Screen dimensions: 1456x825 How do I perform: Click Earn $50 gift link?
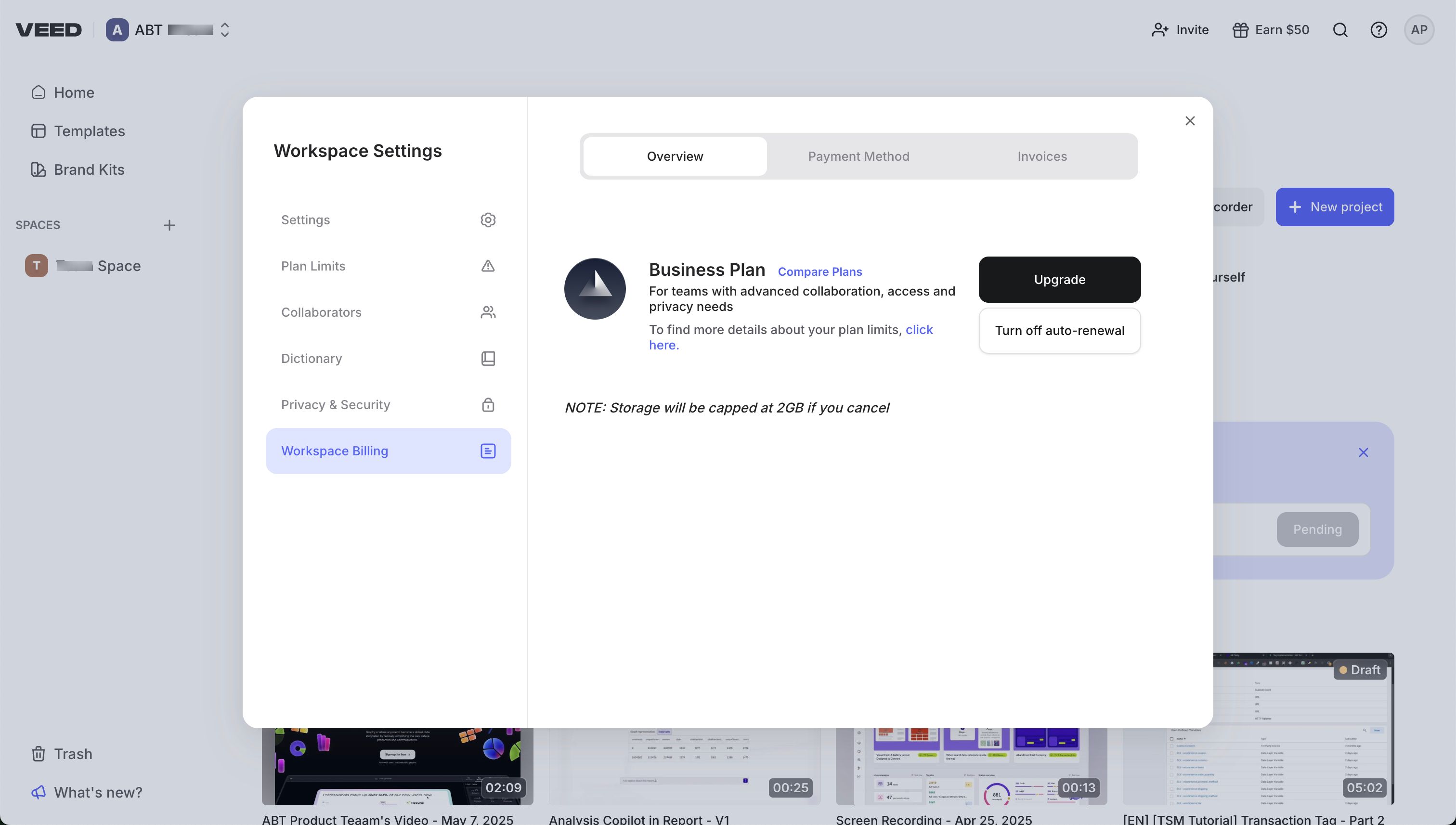1271,30
